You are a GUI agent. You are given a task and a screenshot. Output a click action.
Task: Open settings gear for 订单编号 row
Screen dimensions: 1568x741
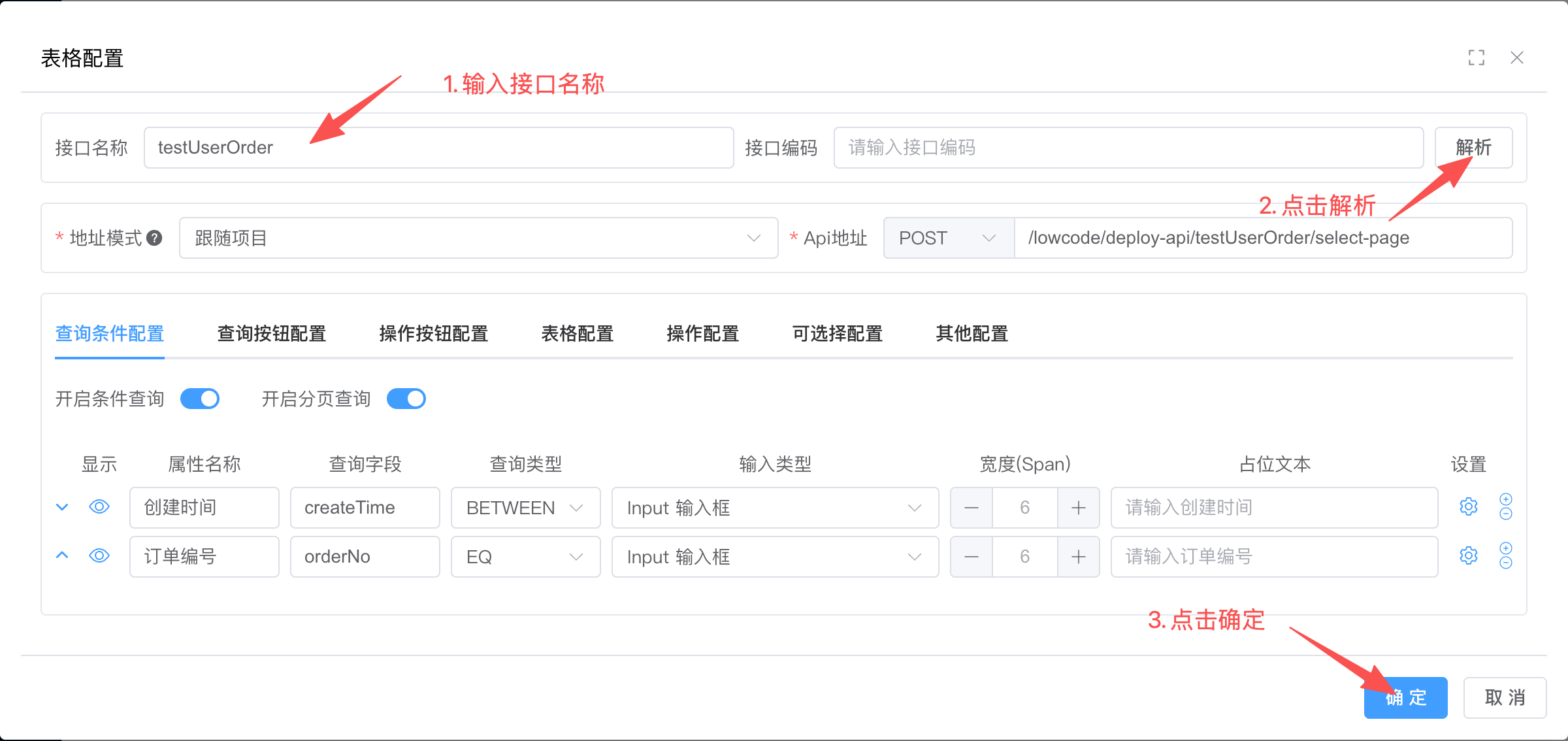(1468, 555)
